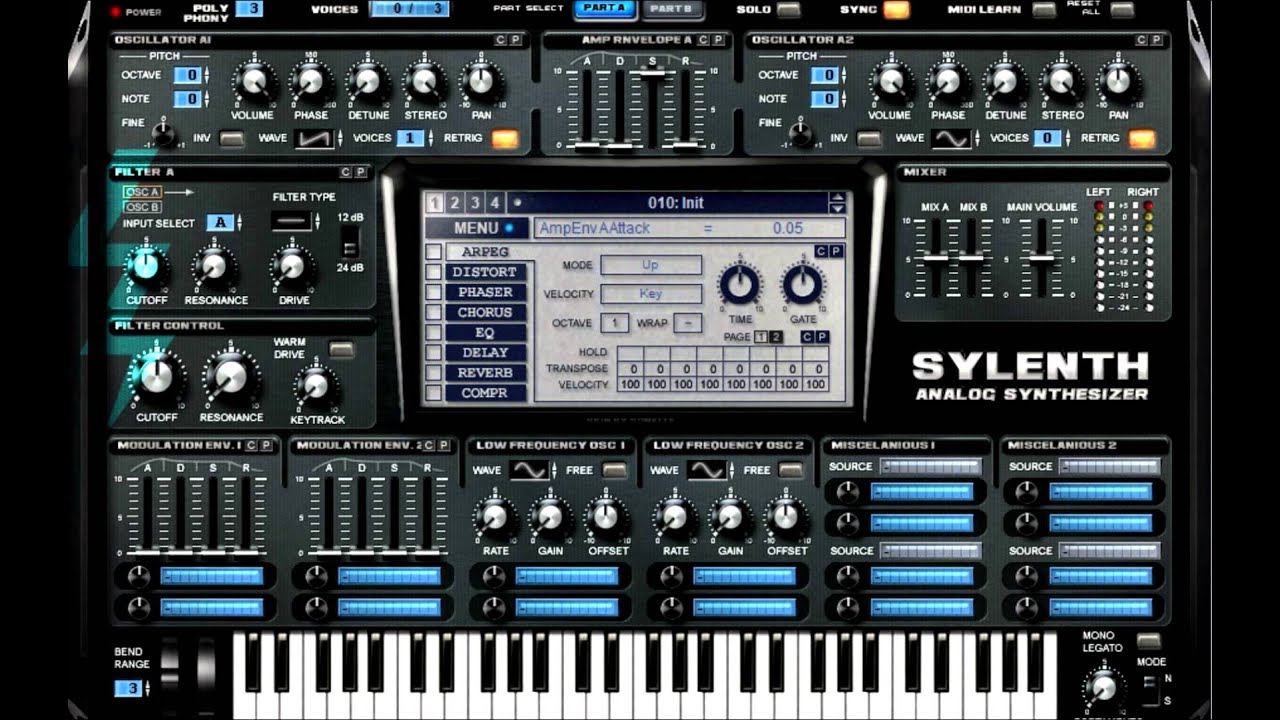Click Filter A Resonance knob
The height and width of the screenshot is (720, 1280).
click(214, 266)
